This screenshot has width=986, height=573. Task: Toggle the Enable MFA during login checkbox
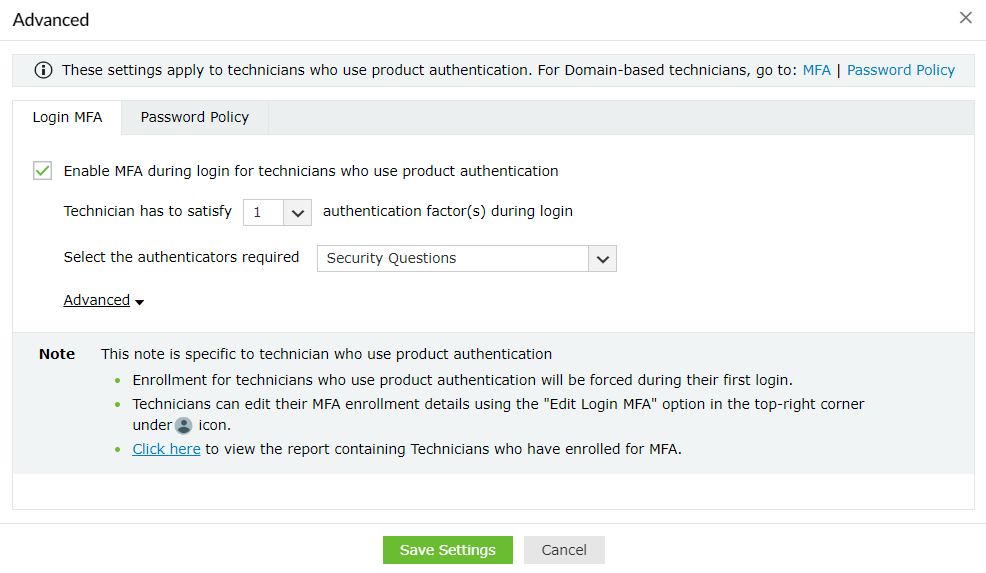43,171
